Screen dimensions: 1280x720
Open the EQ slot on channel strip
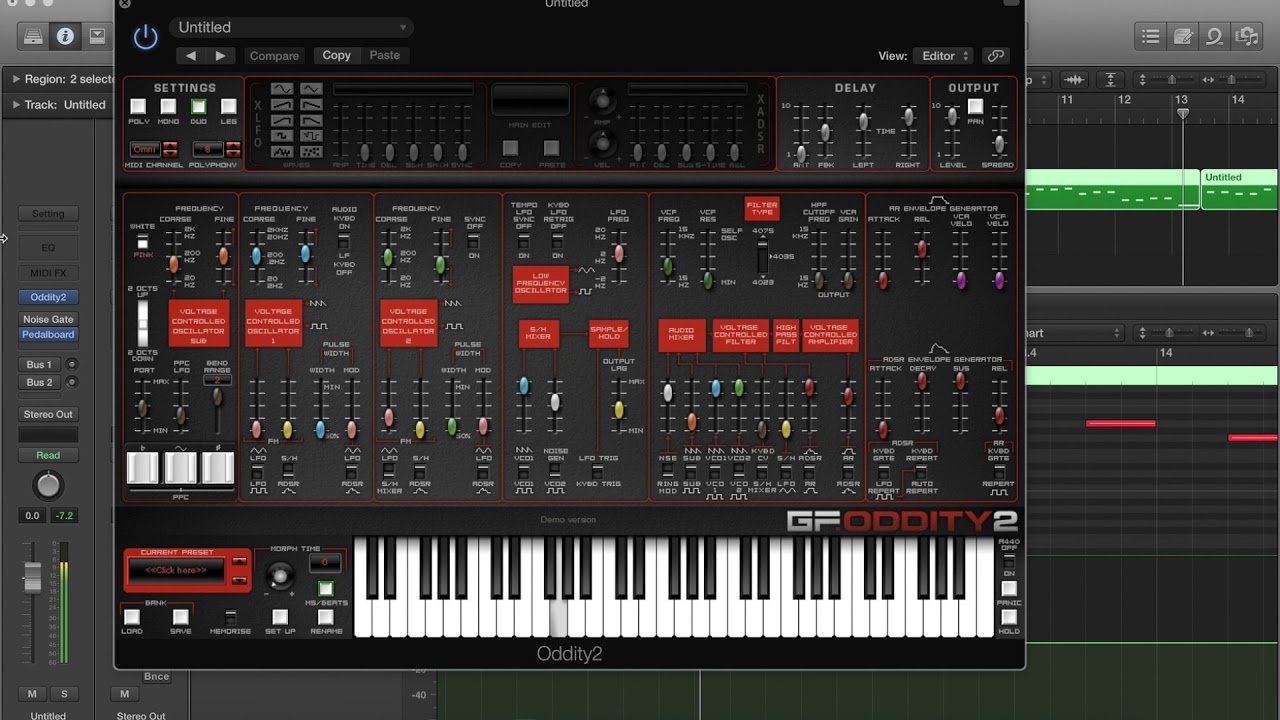coord(48,247)
